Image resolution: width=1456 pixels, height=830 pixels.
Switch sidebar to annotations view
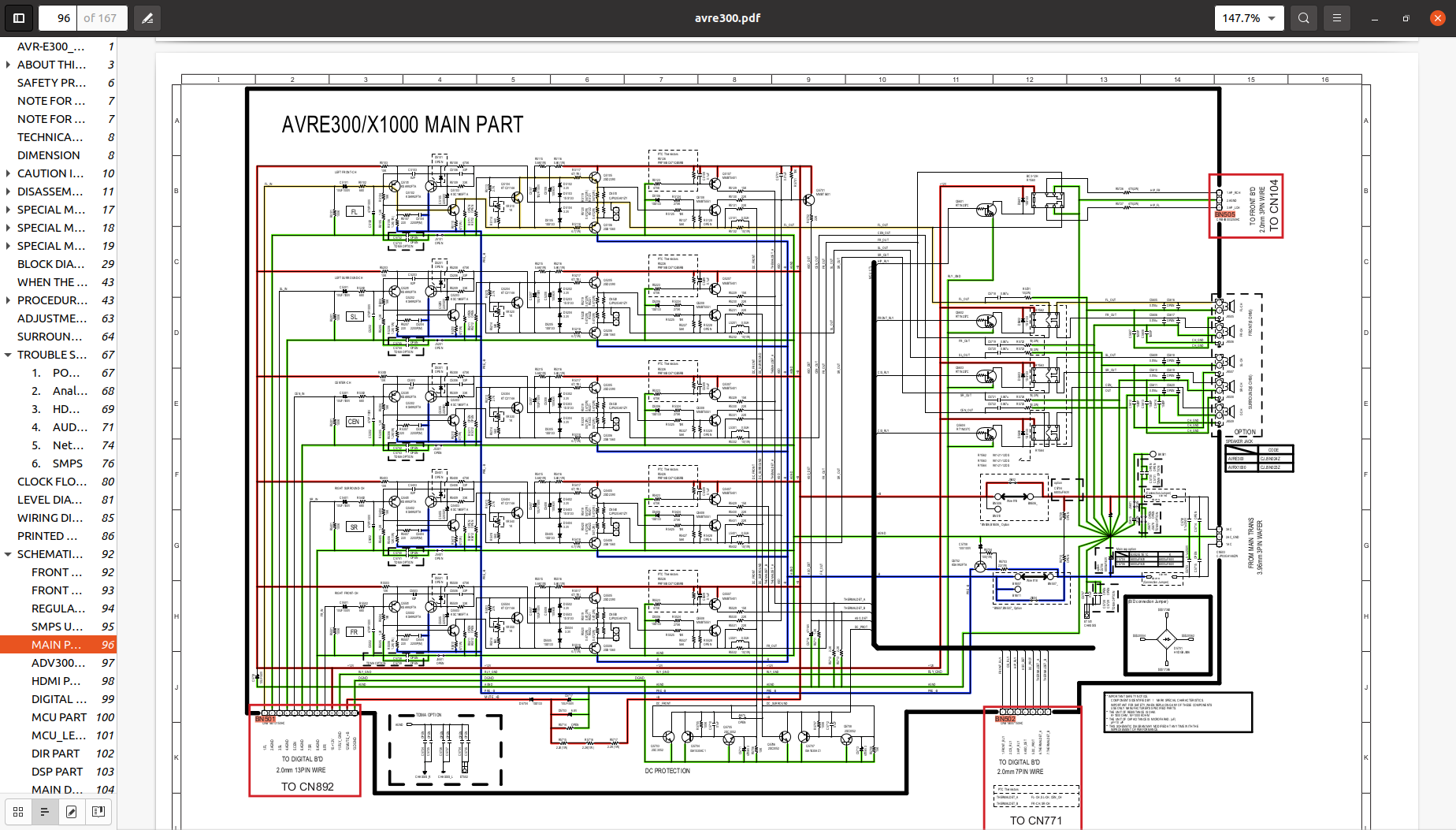(72, 811)
